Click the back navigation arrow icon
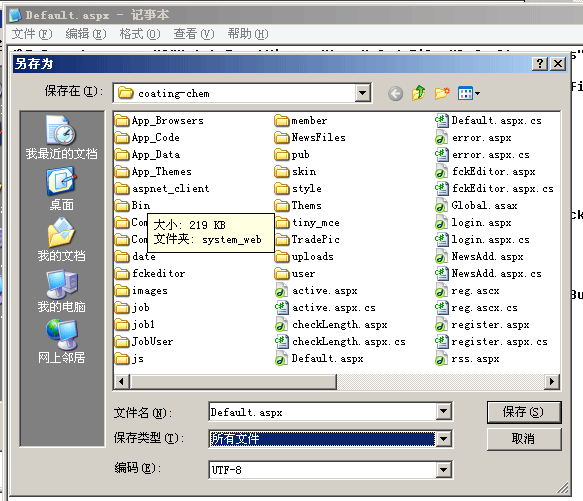583x501 pixels. pos(395,93)
